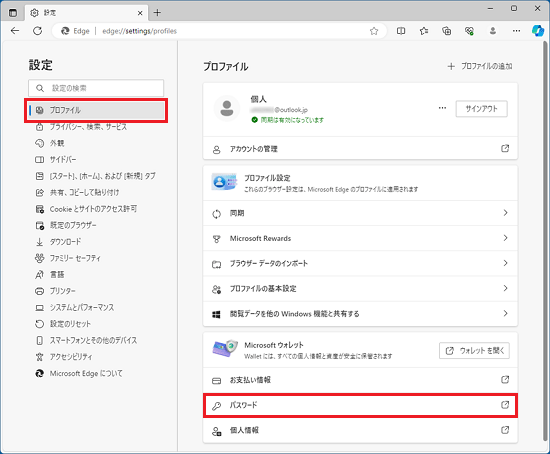Open アカウントの管理 row

(x=360, y=149)
